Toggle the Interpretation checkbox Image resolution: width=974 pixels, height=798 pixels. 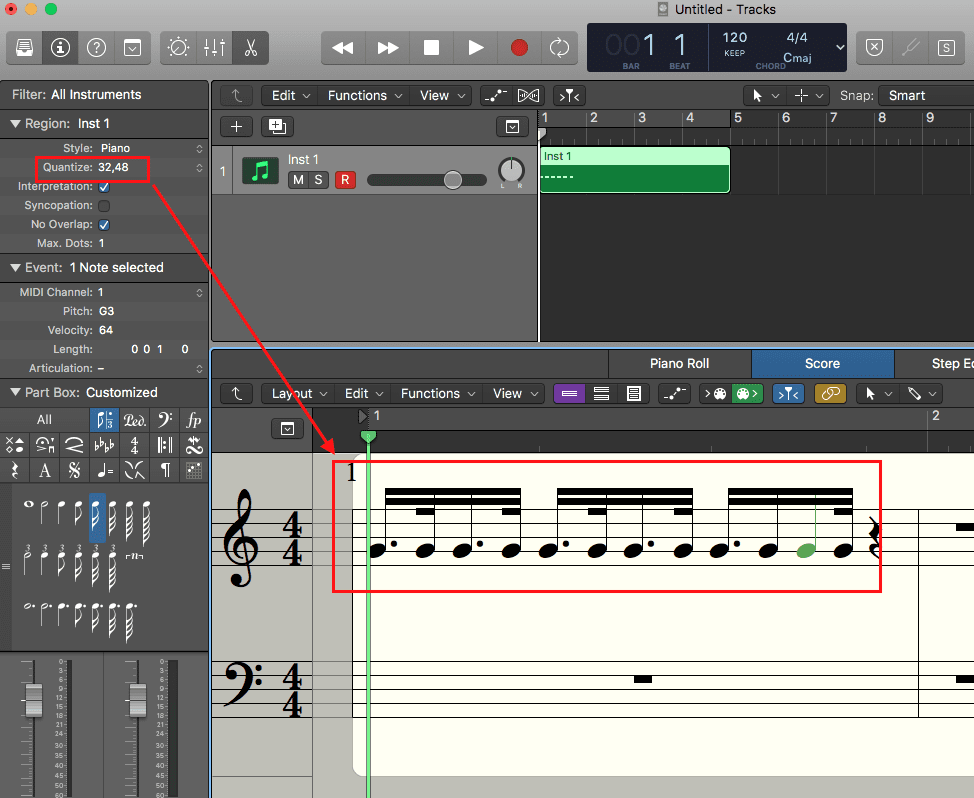click(104, 187)
